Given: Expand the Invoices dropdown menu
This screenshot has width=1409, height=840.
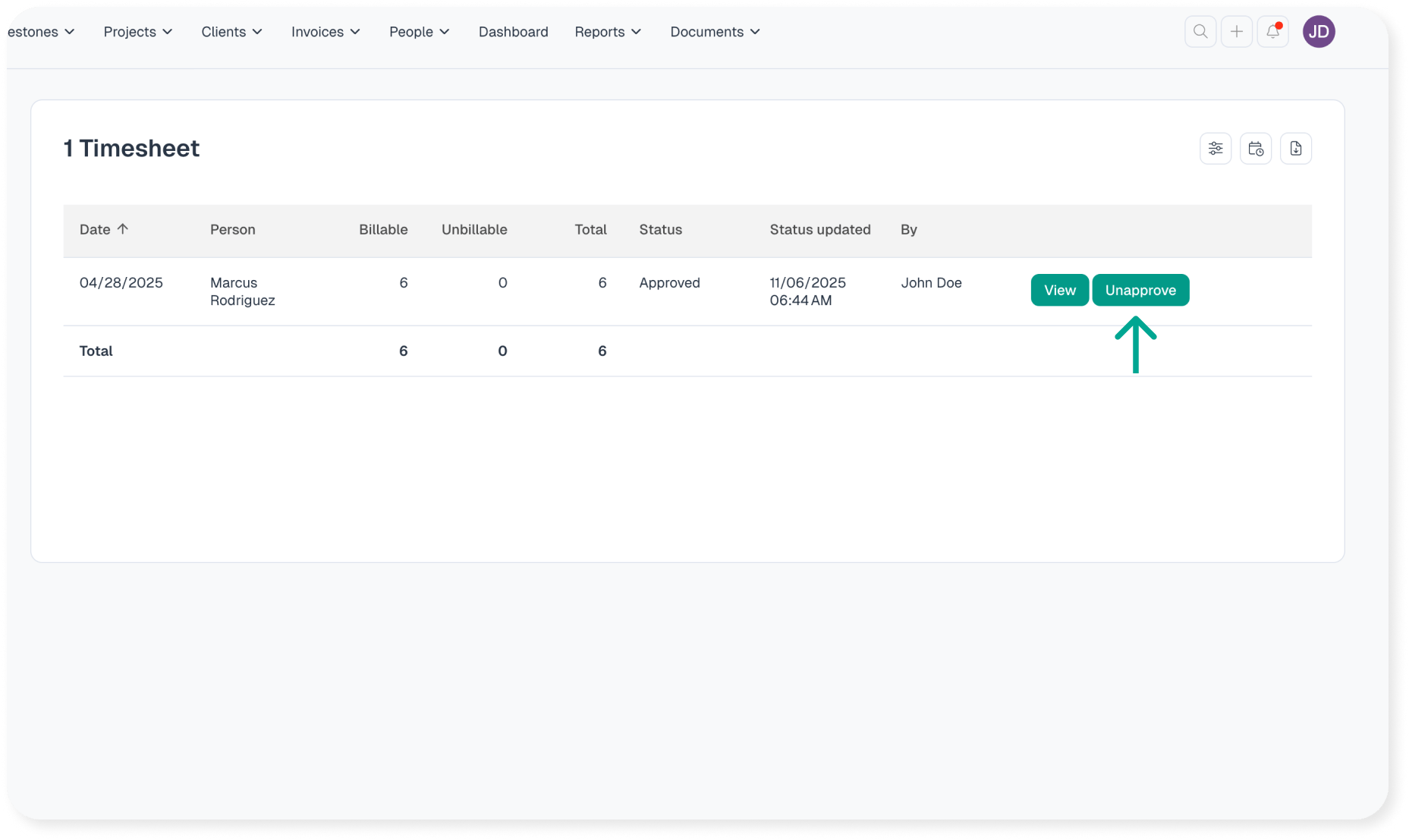Looking at the screenshot, I should [x=326, y=32].
